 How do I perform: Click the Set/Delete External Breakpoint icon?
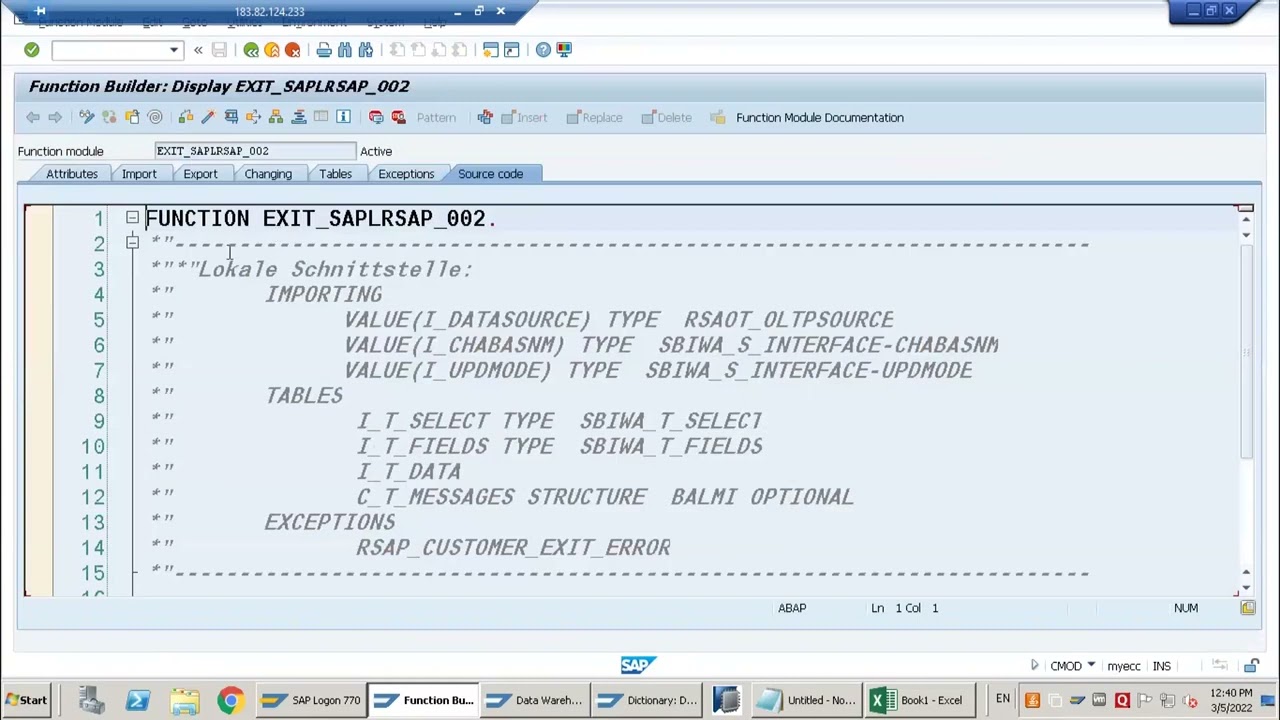pos(398,118)
